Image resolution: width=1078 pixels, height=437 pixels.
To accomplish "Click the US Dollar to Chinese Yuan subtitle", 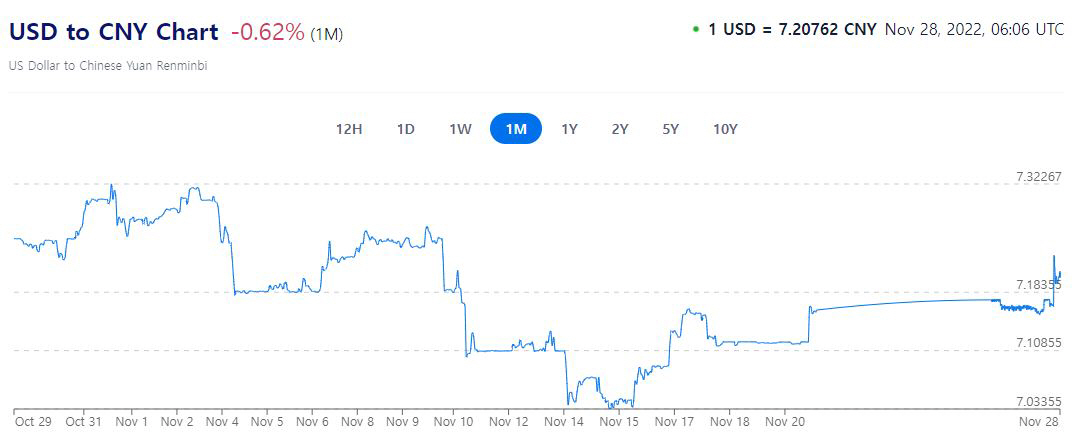I will click(108, 66).
